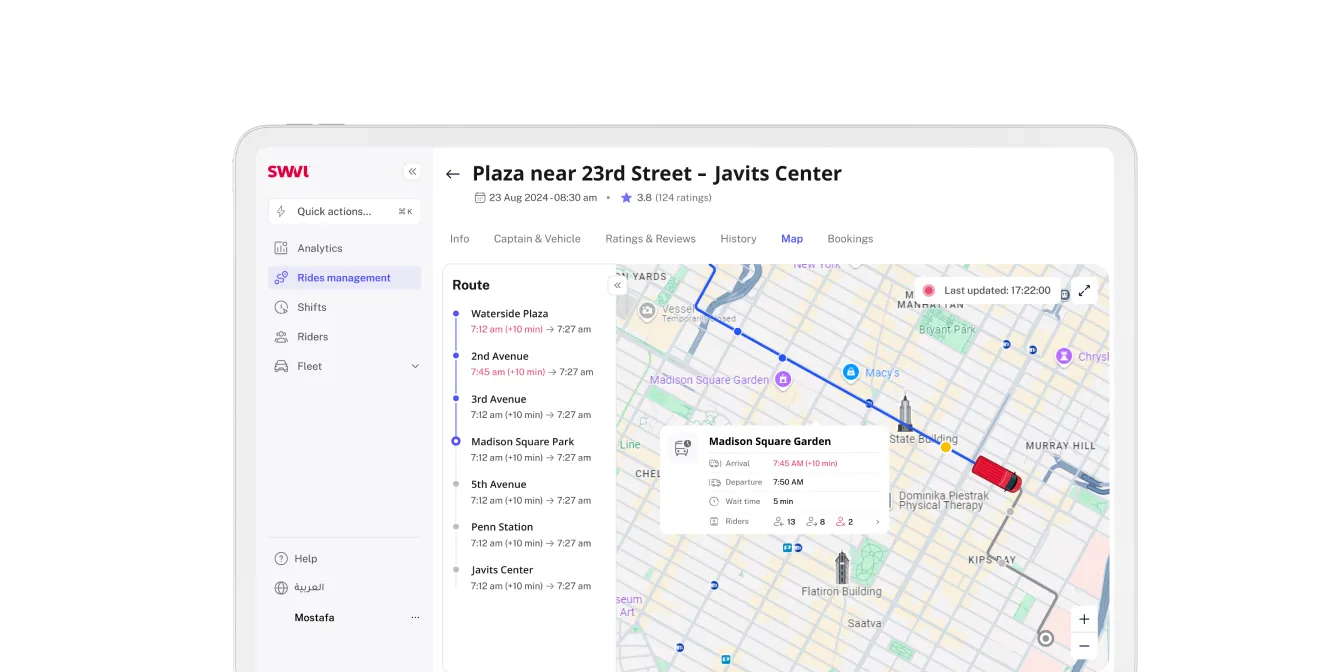Click the Empire State Building landmark icon
The image size is (1344, 672).
click(905, 412)
